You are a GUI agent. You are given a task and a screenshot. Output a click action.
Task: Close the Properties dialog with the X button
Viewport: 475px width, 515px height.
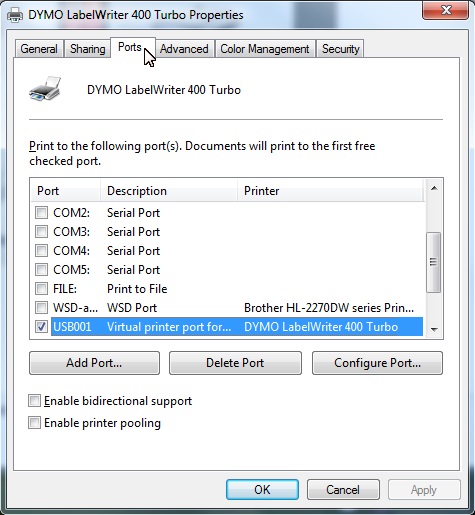(x=445, y=11)
